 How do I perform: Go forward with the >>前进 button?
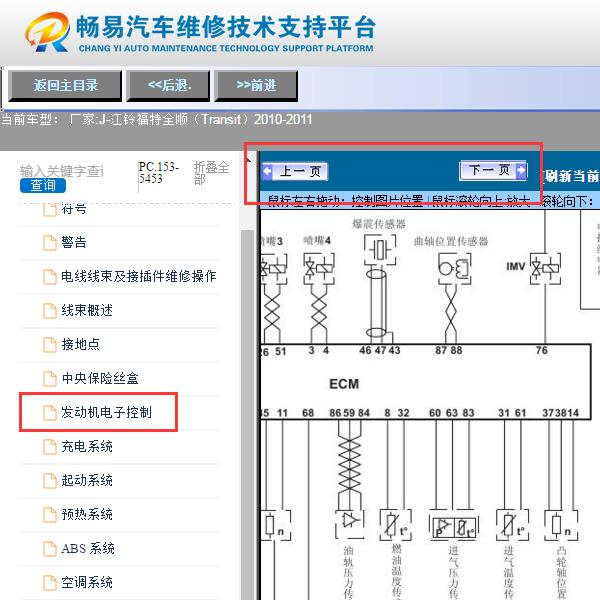point(256,86)
